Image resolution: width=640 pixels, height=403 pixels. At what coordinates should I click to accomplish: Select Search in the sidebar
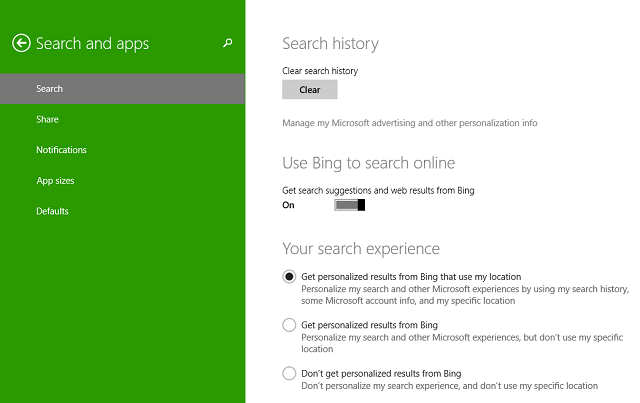(122, 89)
